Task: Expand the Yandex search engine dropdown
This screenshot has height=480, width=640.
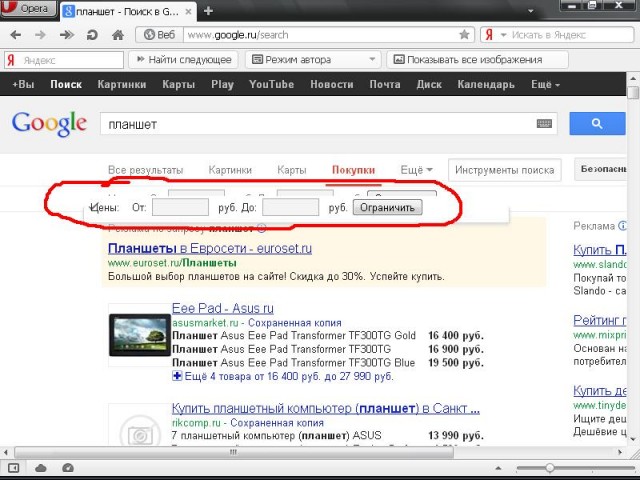Action: (498, 34)
